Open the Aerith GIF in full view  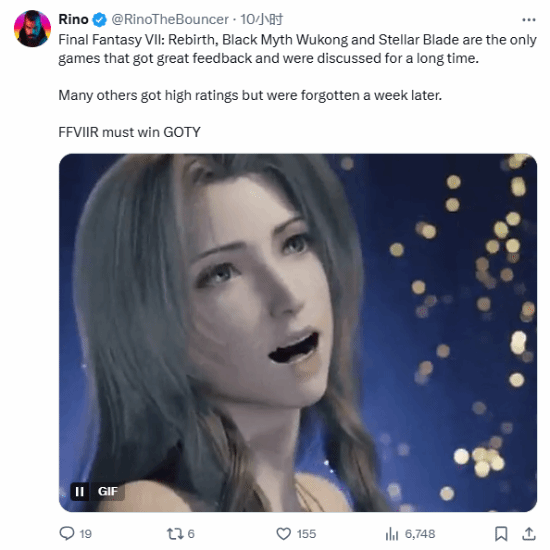pyautogui.click(x=298, y=333)
